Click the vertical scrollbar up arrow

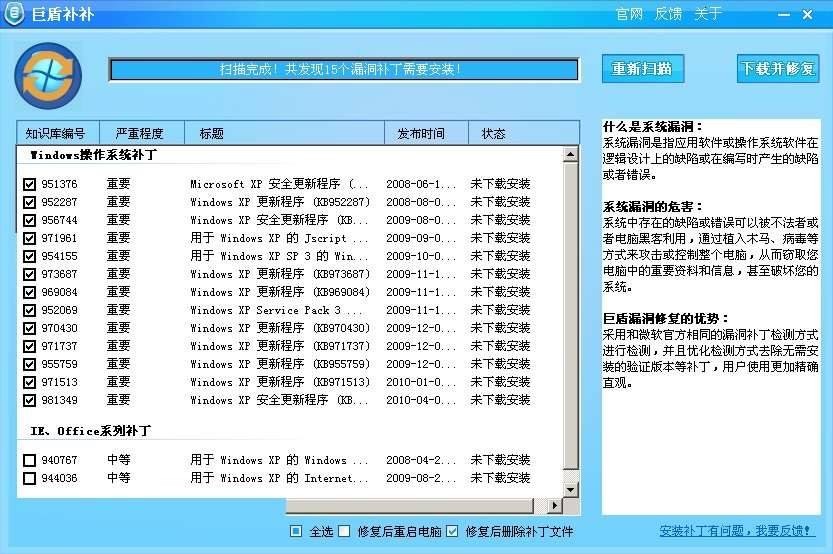pyautogui.click(x=571, y=155)
